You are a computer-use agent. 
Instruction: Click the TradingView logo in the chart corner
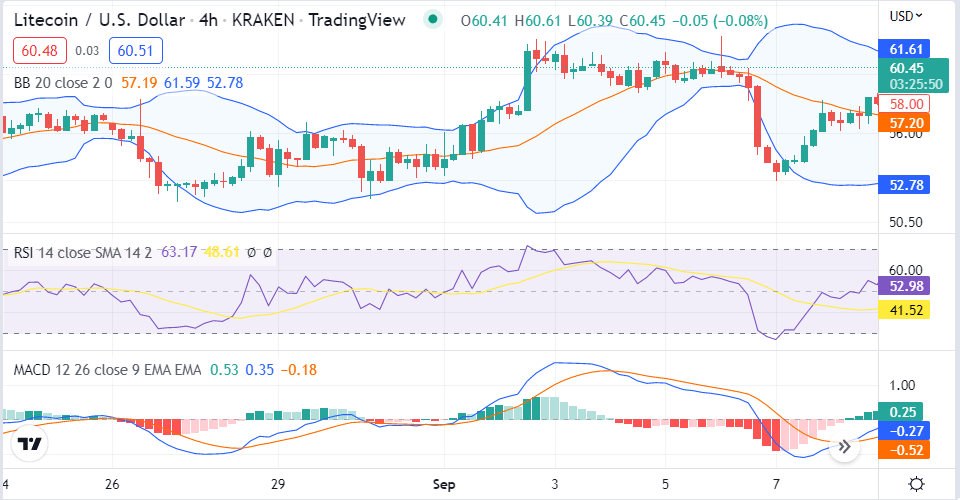pyautogui.click(x=31, y=444)
